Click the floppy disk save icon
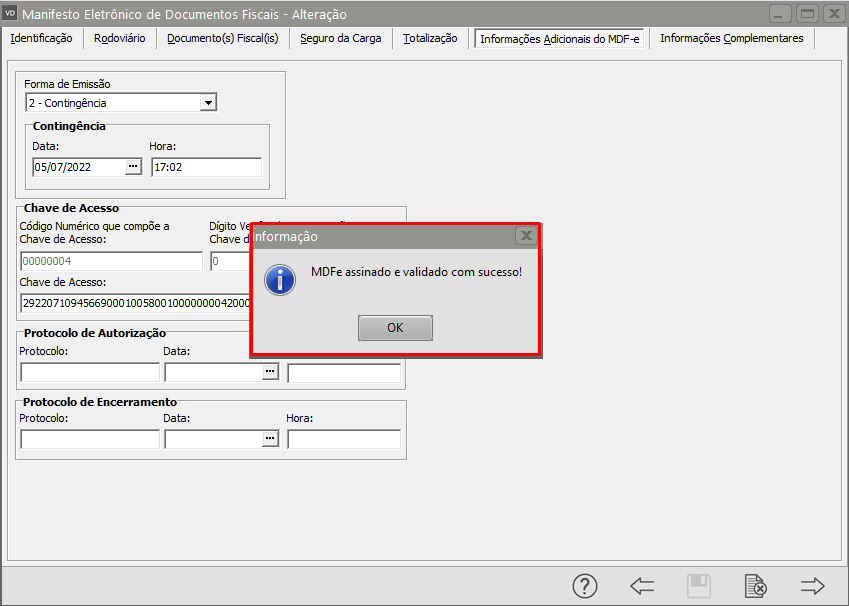 coord(699,585)
